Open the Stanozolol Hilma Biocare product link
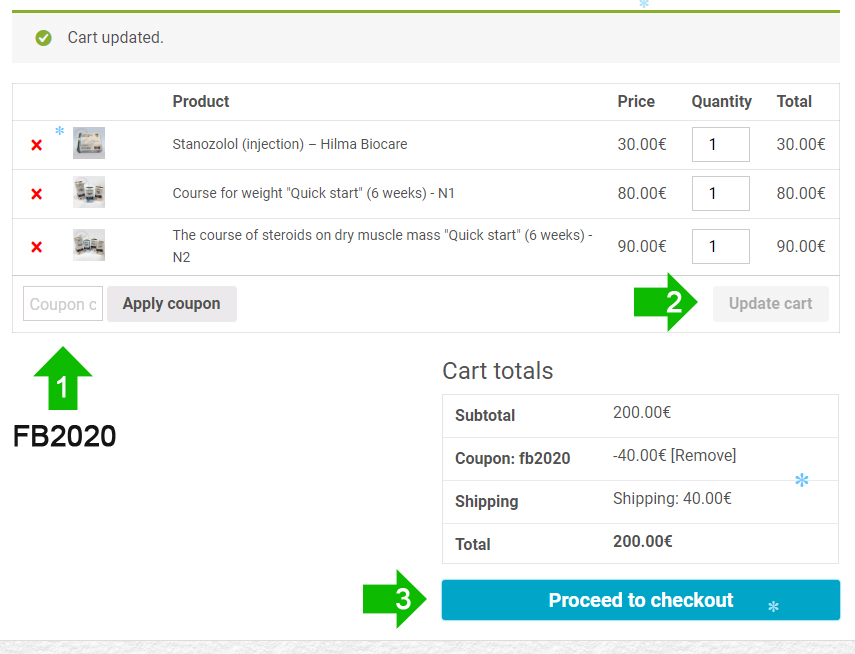Screen dimensions: 855x654 pyautogui.click(x=289, y=144)
